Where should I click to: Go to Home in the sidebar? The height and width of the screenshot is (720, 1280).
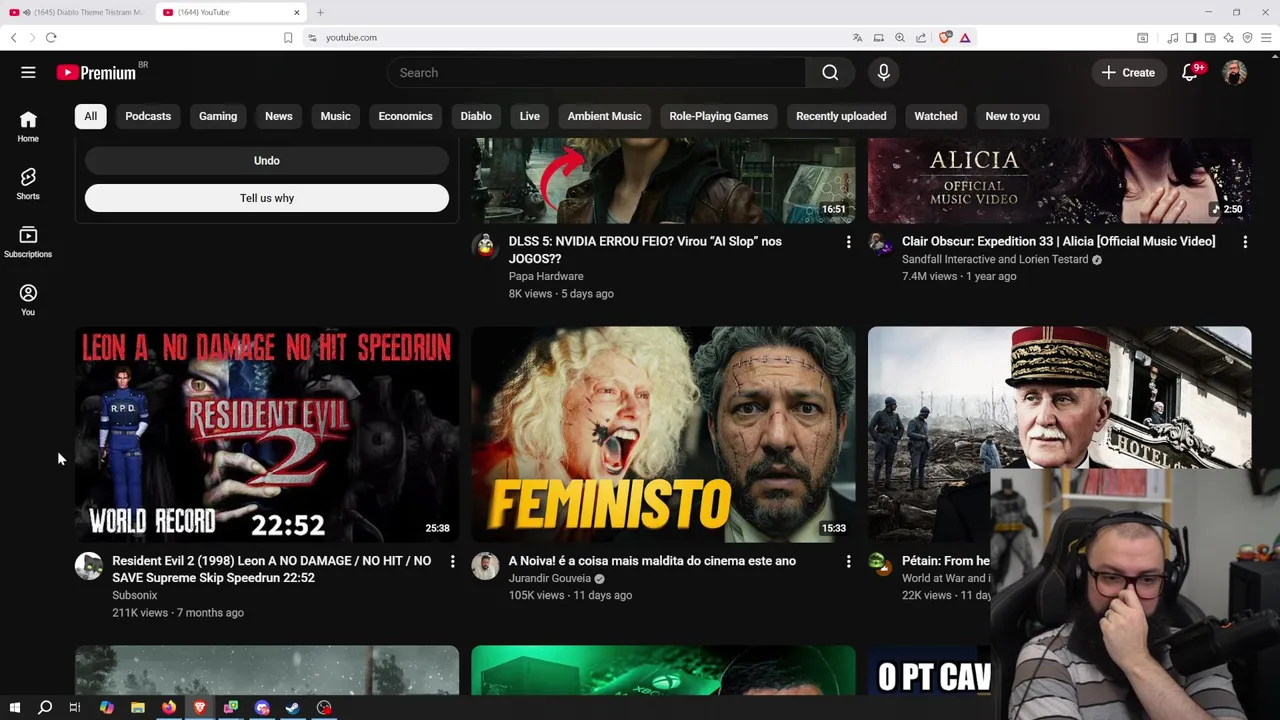(x=28, y=126)
